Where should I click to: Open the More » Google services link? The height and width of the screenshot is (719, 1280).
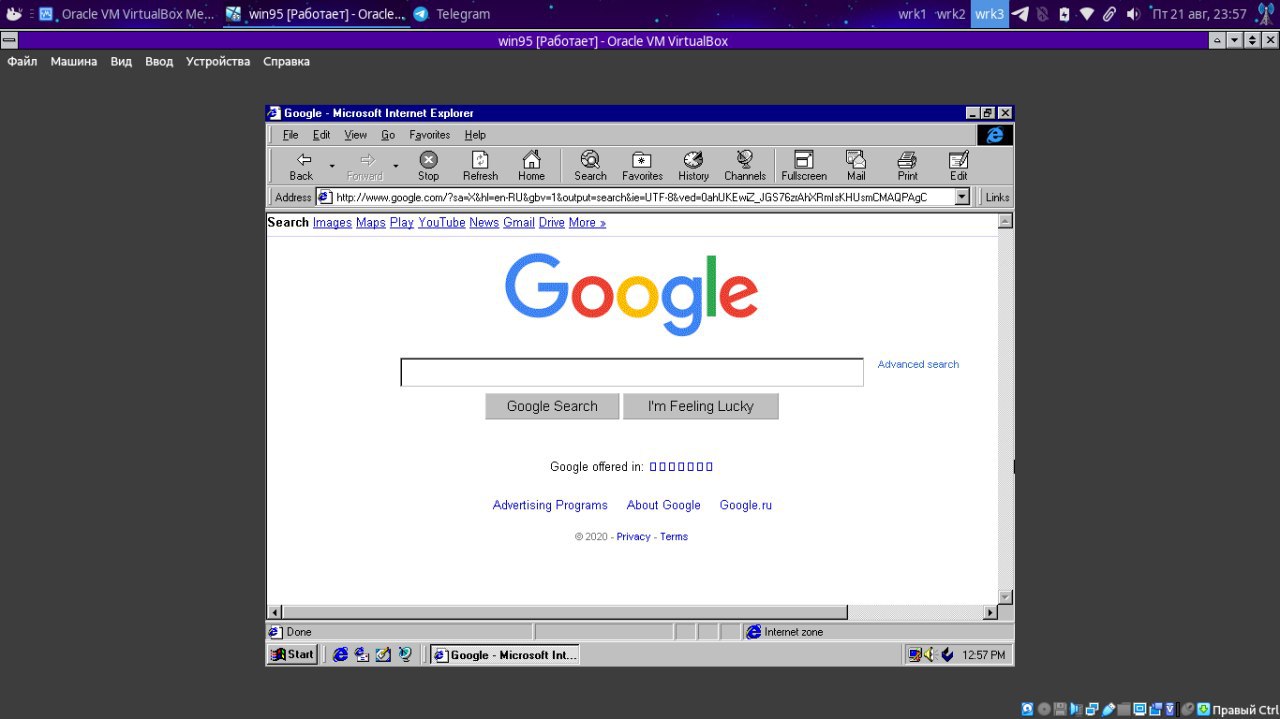pos(587,222)
